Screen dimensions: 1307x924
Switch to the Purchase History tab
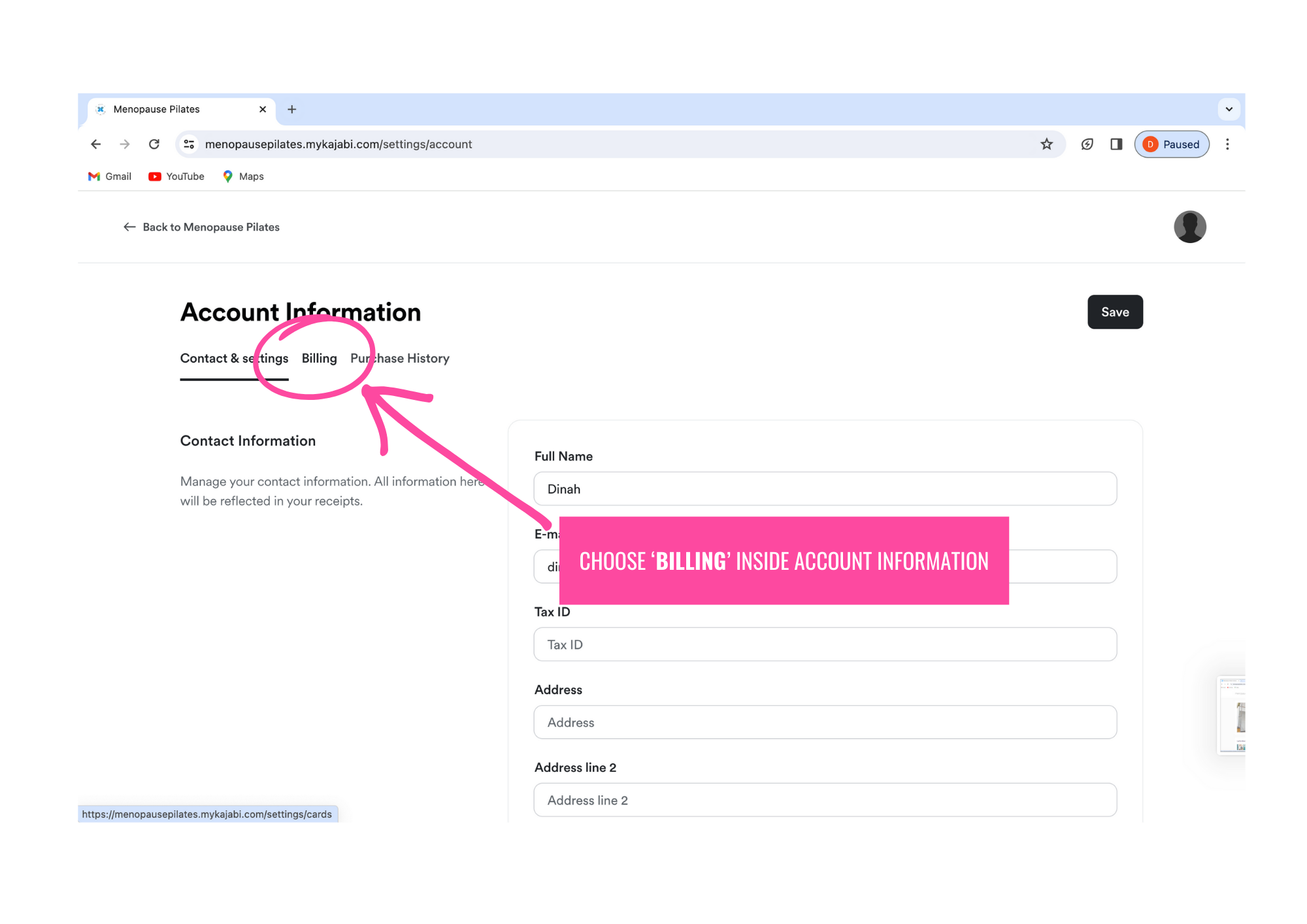click(x=400, y=358)
